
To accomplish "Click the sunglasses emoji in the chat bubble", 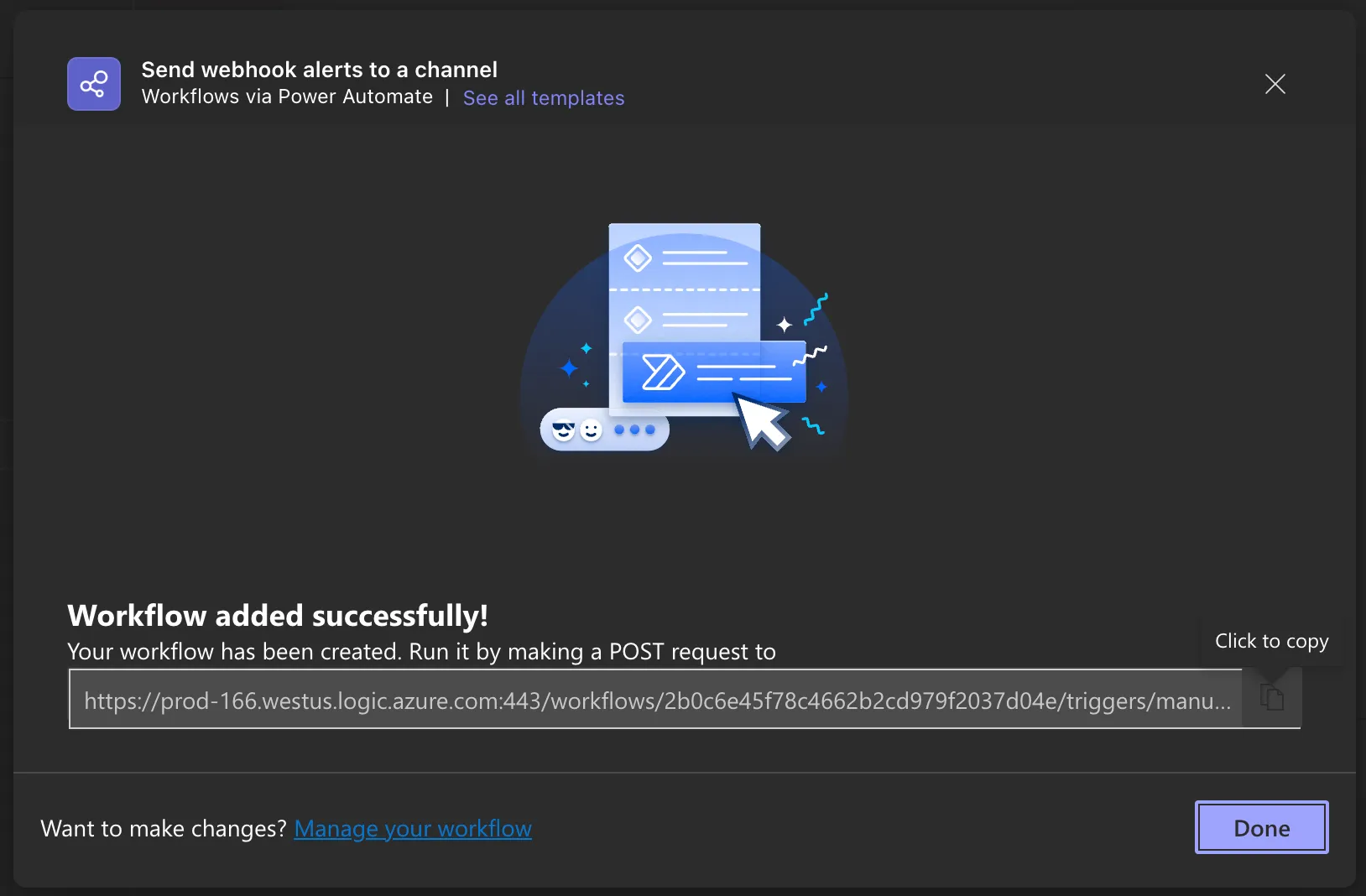I will click(564, 430).
